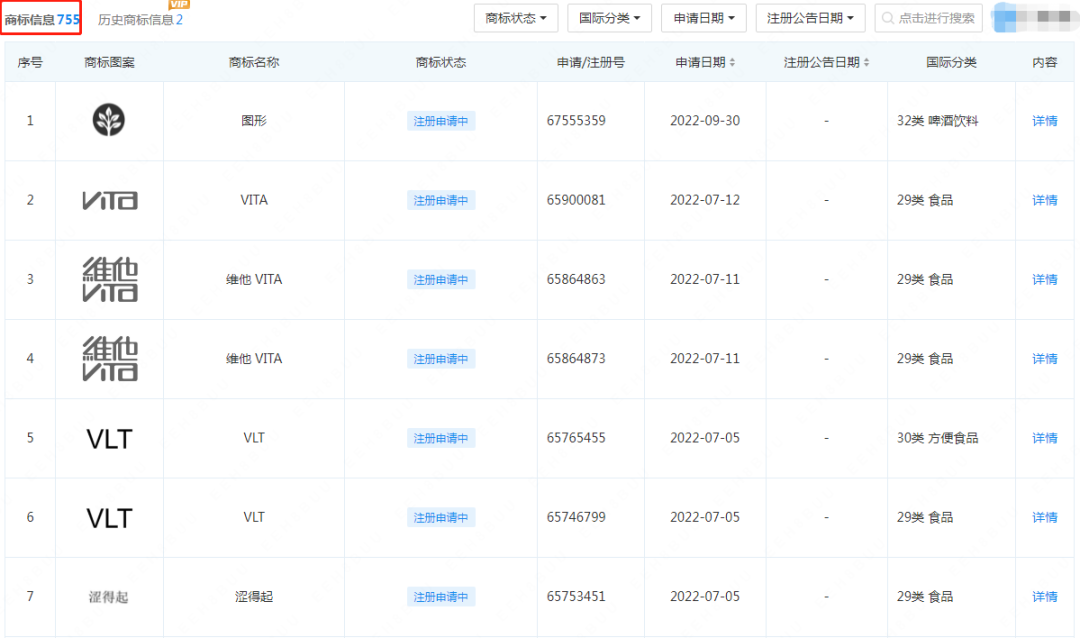Sort by the 申请日期 column header arrows
Image resolution: width=1080 pixels, height=638 pixels.
[x=732, y=63]
